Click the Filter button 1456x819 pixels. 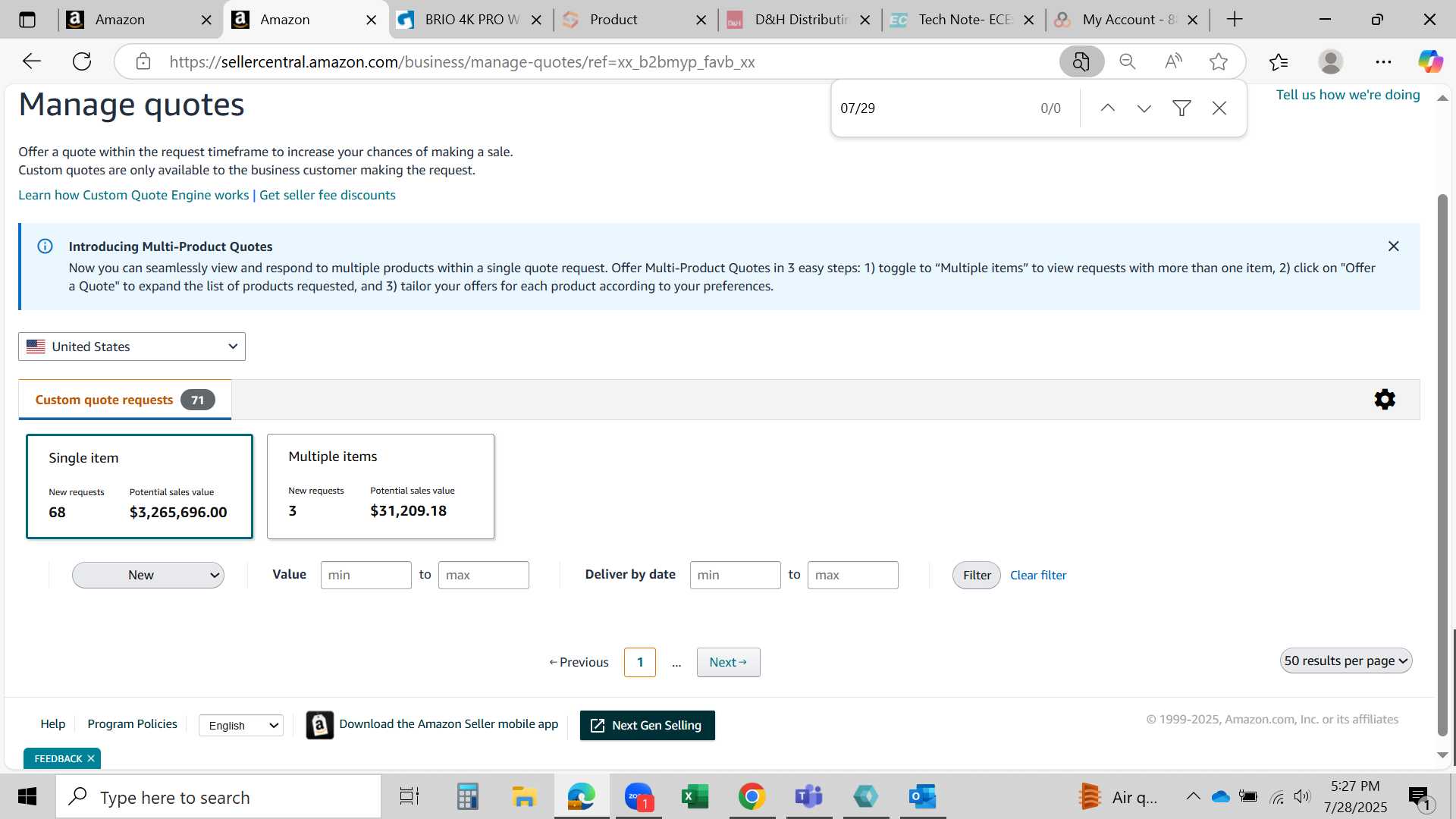(977, 575)
